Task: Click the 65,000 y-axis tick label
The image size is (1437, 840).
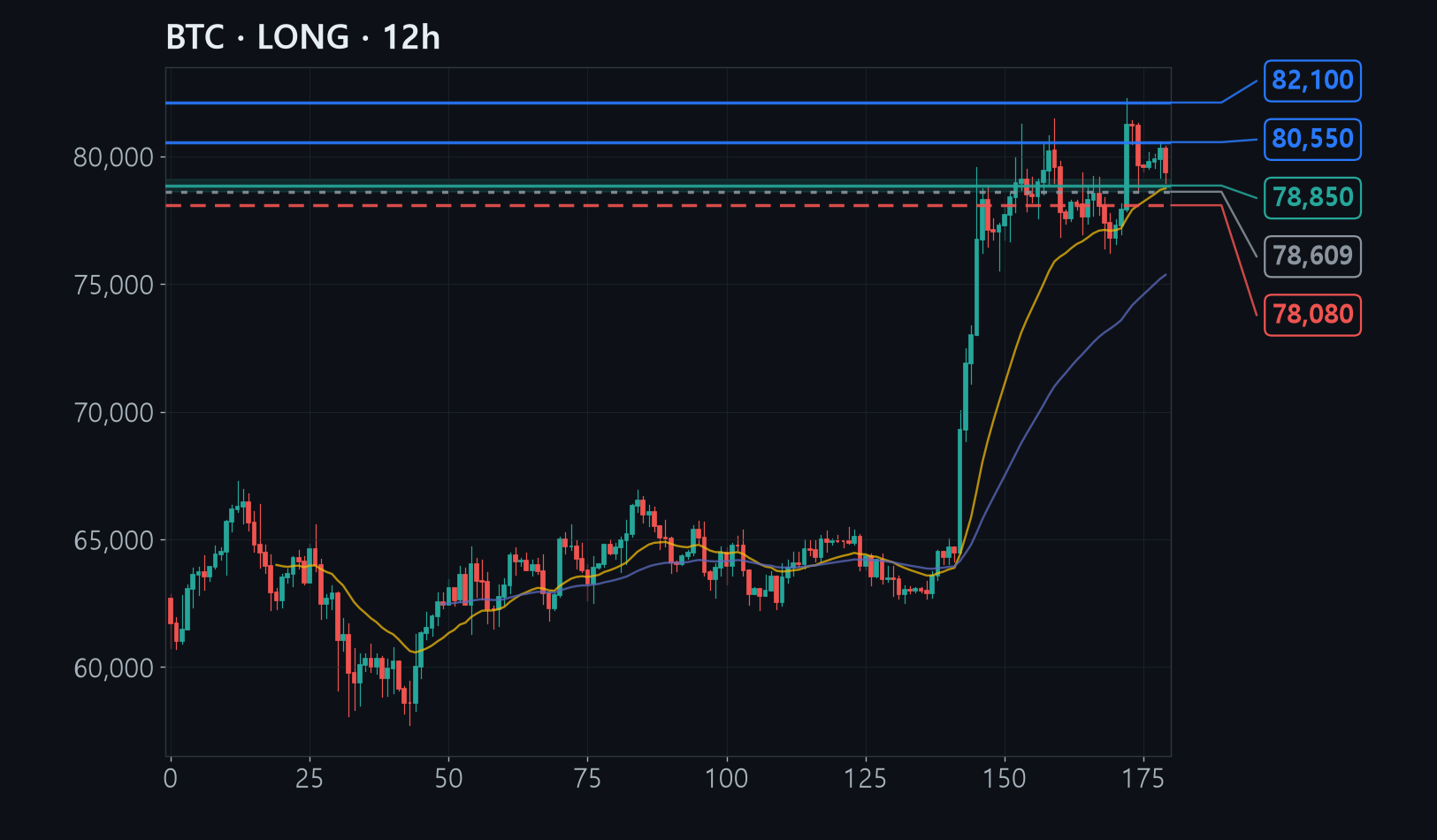Action: pos(114,540)
